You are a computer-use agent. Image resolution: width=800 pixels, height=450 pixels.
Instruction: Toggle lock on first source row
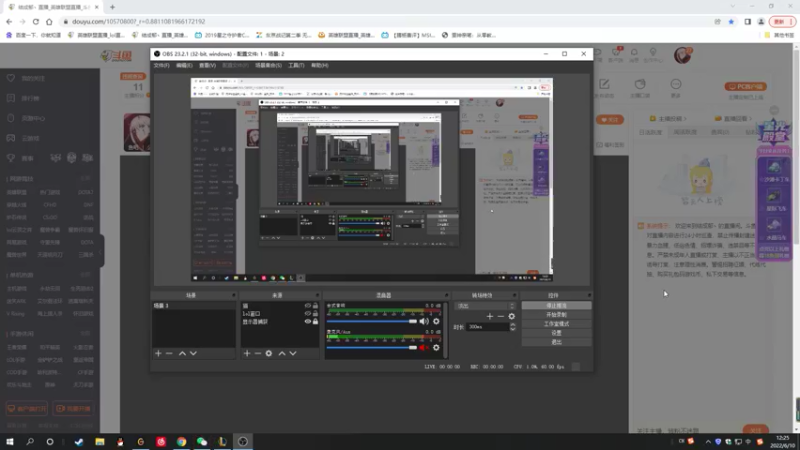click(x=315, y=306)
